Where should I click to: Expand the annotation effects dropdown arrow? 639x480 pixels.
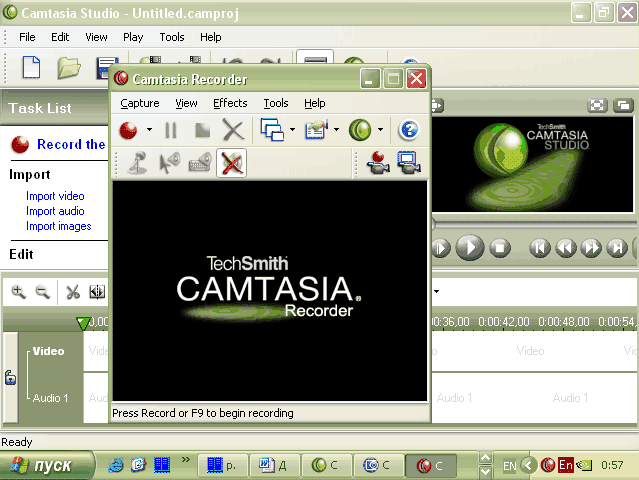click(336, 130)
